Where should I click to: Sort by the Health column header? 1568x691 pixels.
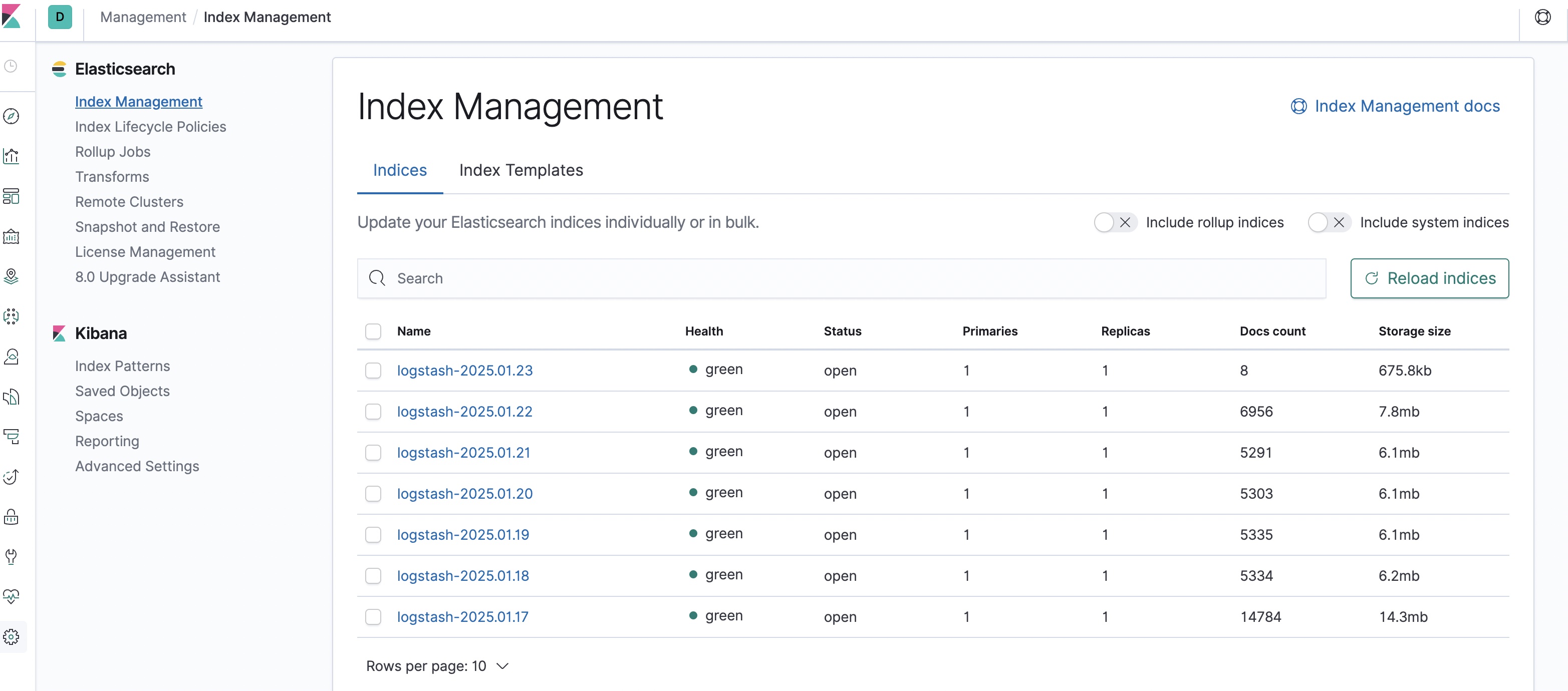pos(704,331)
